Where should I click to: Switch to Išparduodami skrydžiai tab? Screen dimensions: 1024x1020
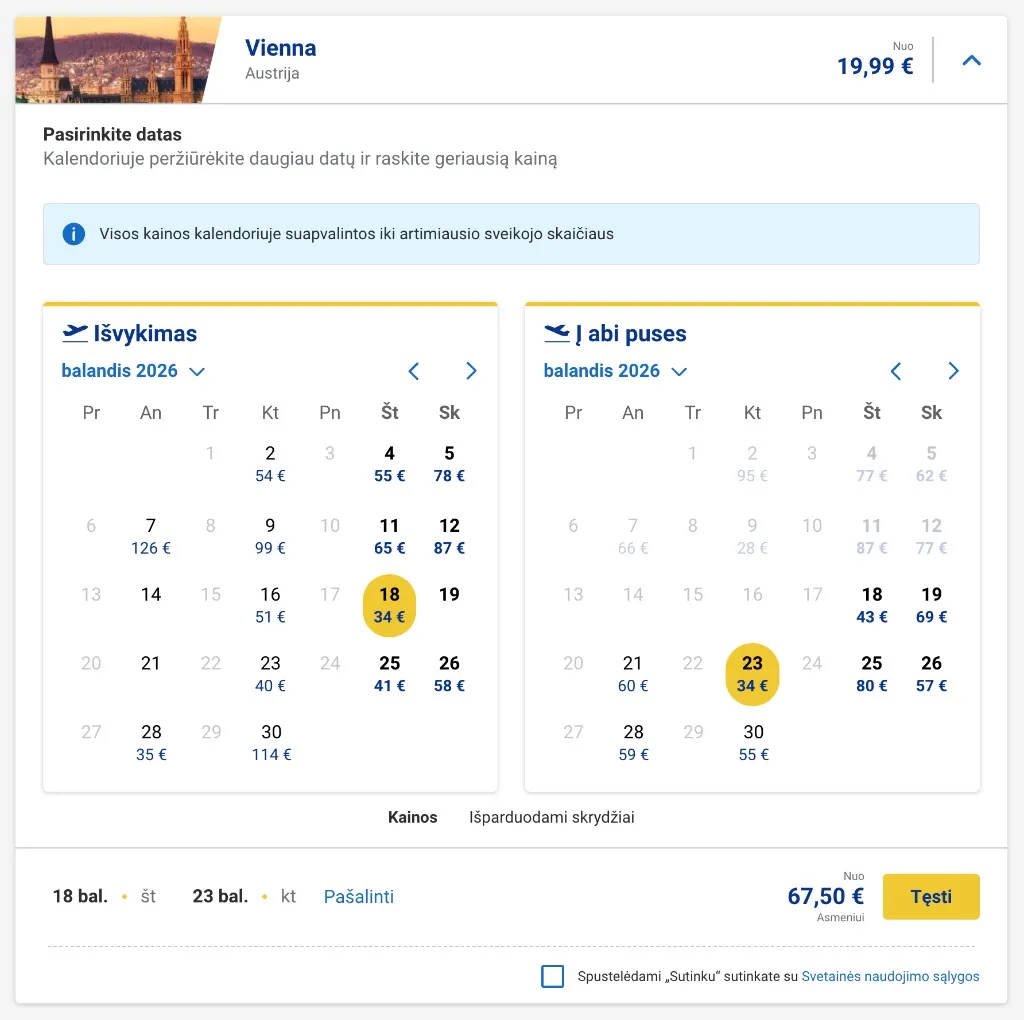click(552, 817)
